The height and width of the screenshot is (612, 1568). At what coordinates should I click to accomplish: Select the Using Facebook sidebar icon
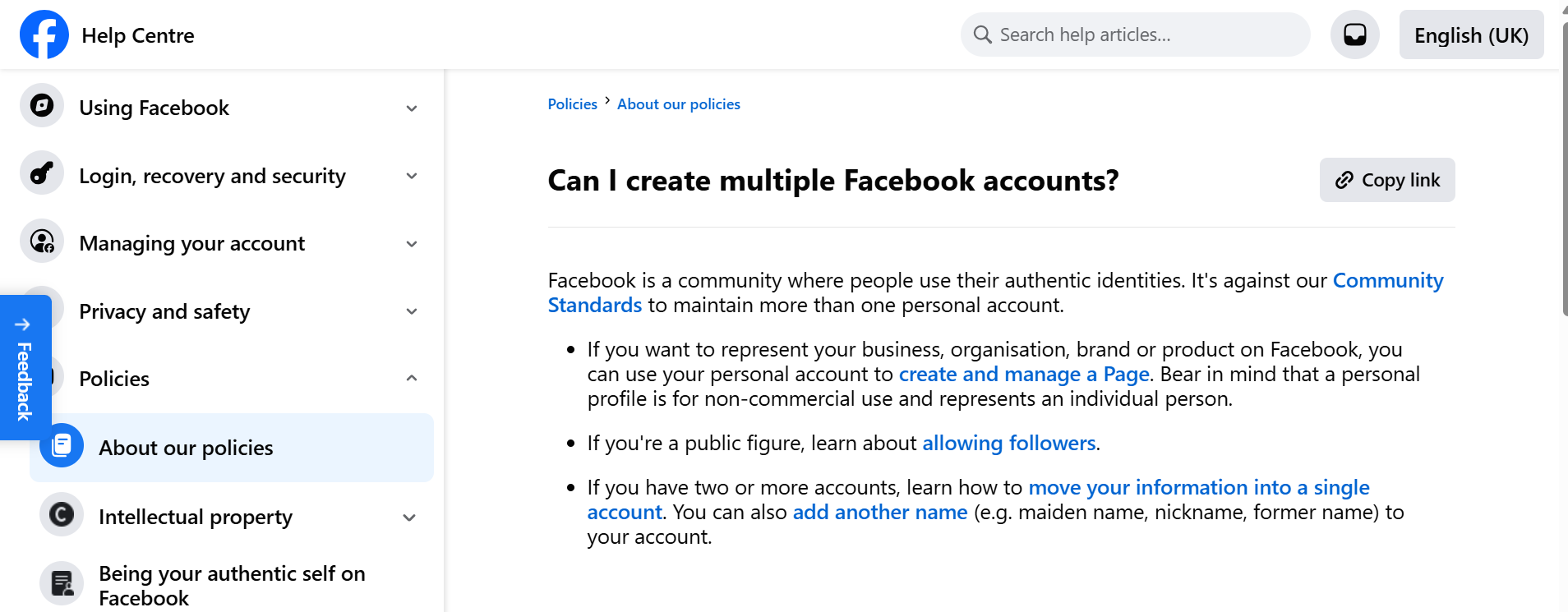[41, 105]
